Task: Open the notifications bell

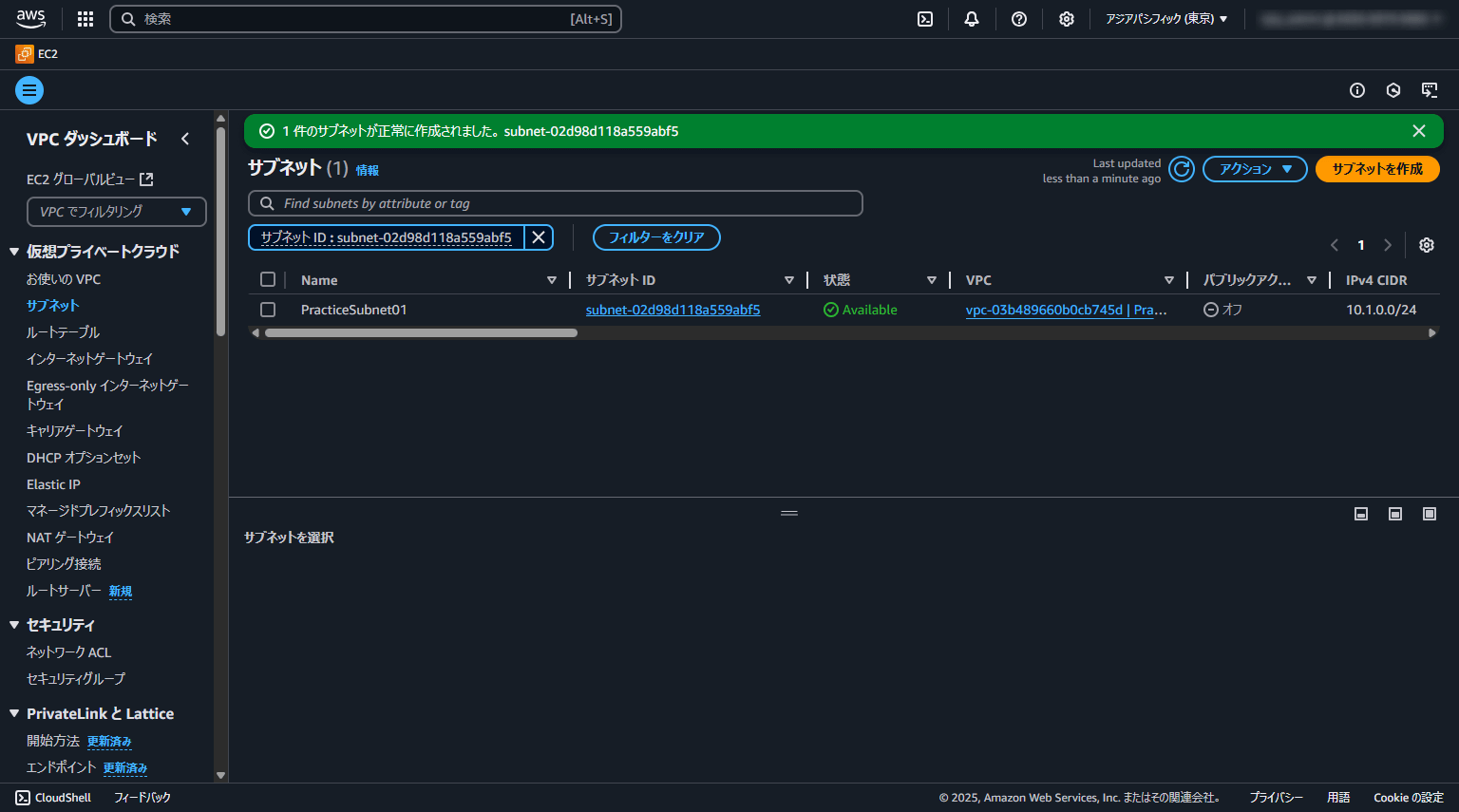Action: (x=972, y=19)
